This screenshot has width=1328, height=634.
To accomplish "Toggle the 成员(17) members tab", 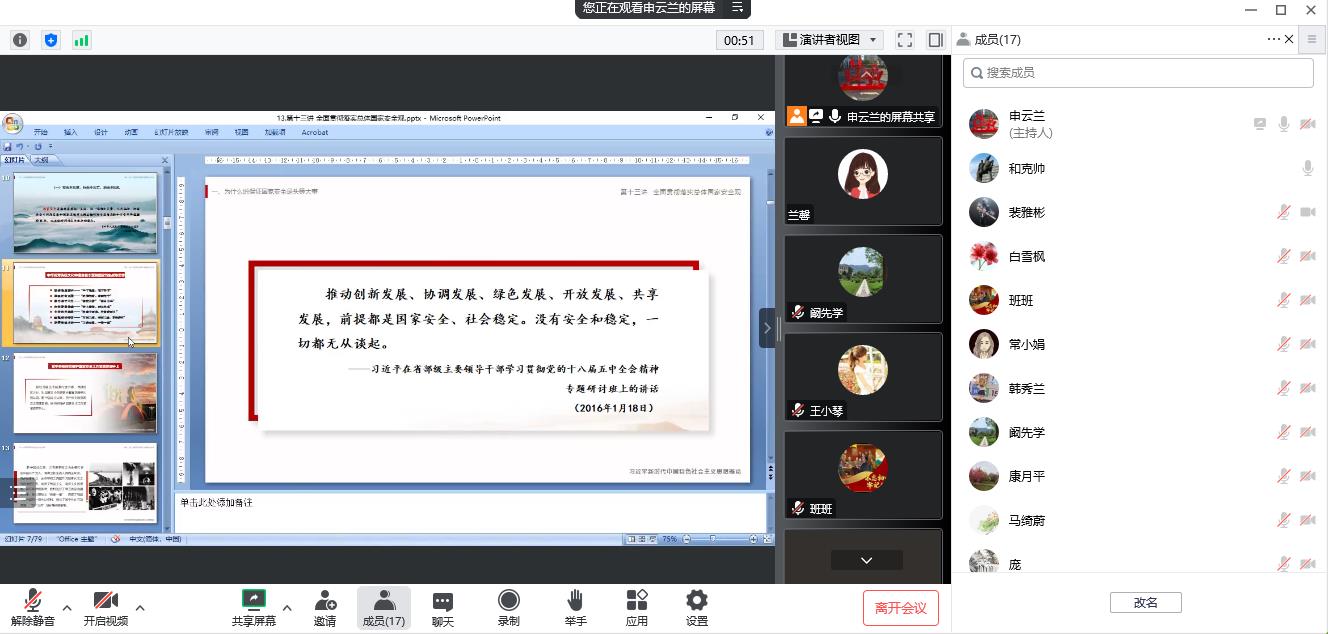I will [x=384, y=607].
